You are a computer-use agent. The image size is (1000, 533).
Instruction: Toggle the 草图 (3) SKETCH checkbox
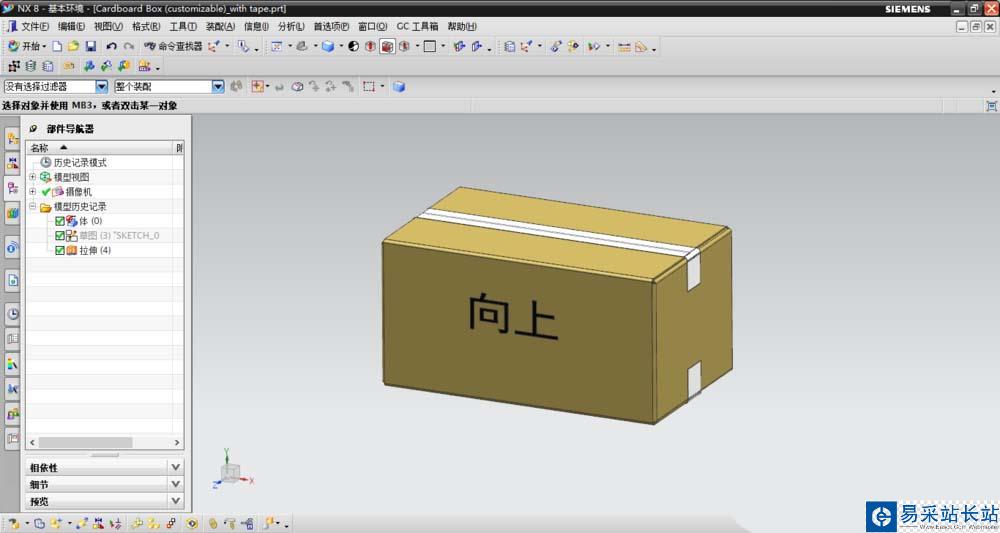pos(59,236)
